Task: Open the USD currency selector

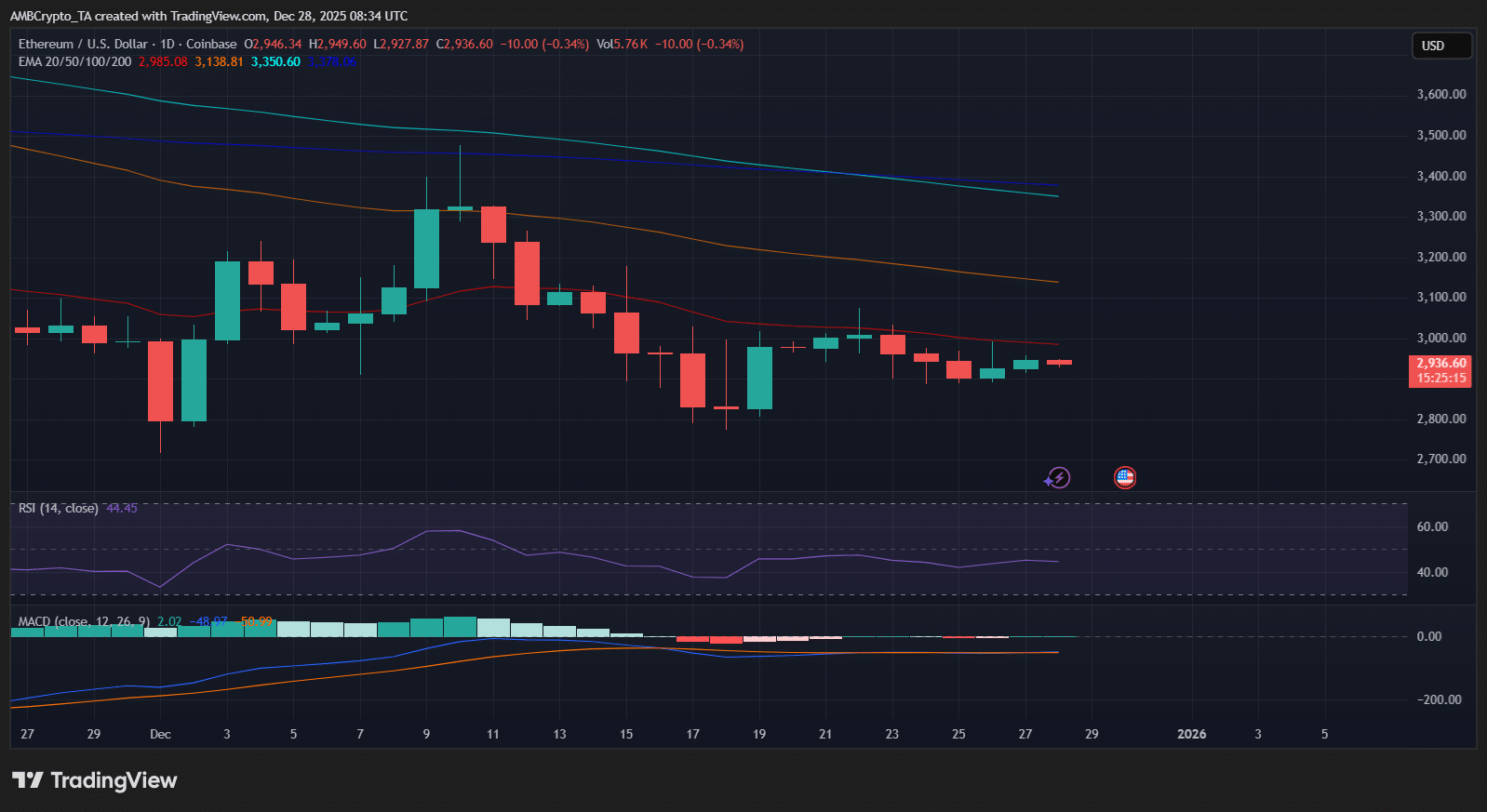Action: pos(1441,46)
